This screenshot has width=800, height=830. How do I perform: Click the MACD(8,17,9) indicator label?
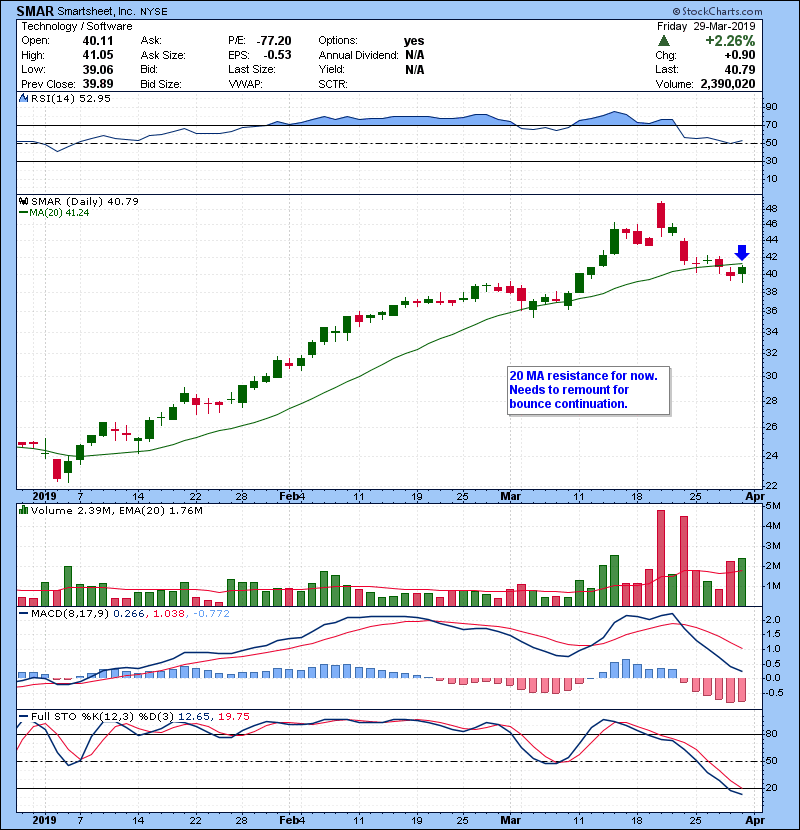tap(70, 614)
